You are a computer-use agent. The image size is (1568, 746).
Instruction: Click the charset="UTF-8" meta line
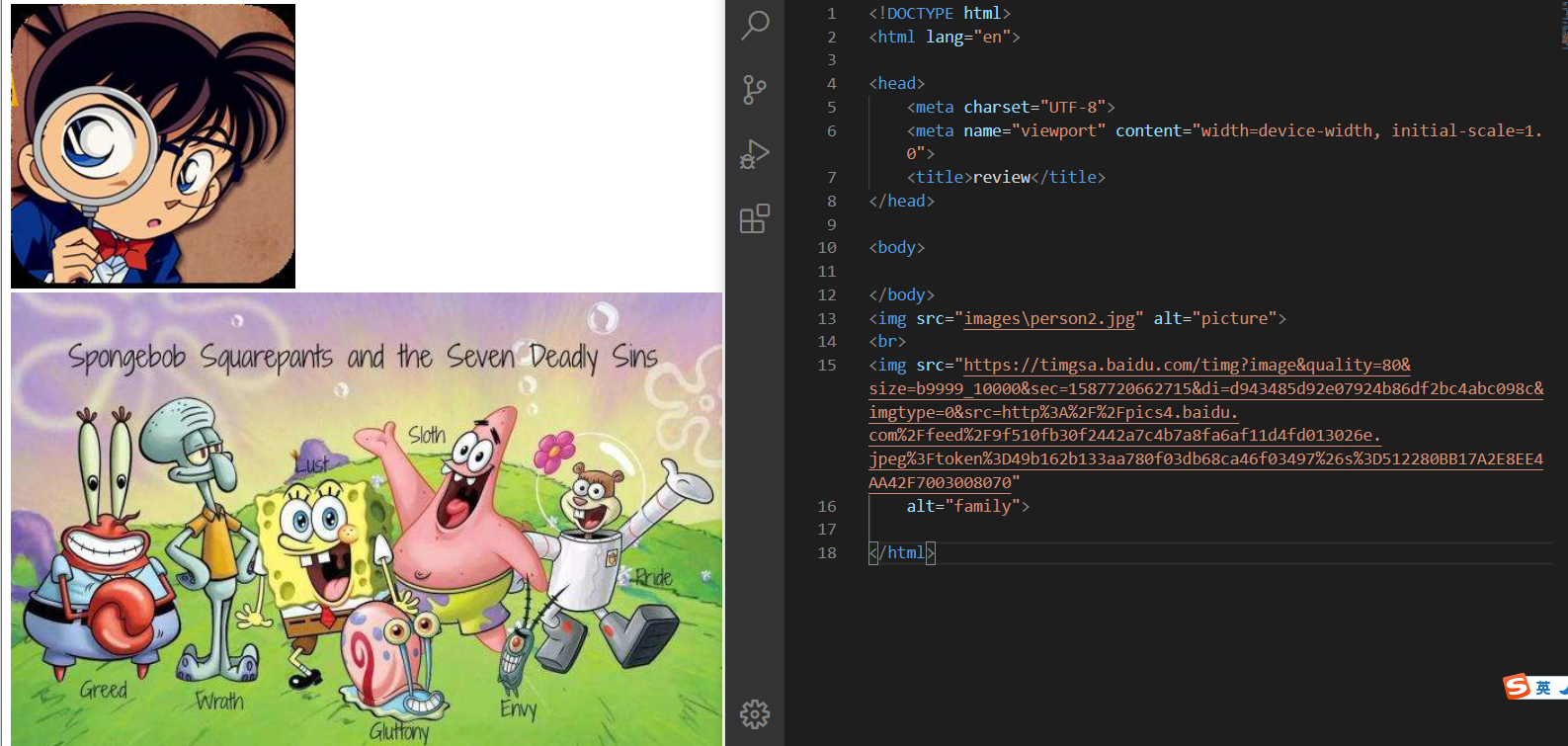coord(1011,107)
